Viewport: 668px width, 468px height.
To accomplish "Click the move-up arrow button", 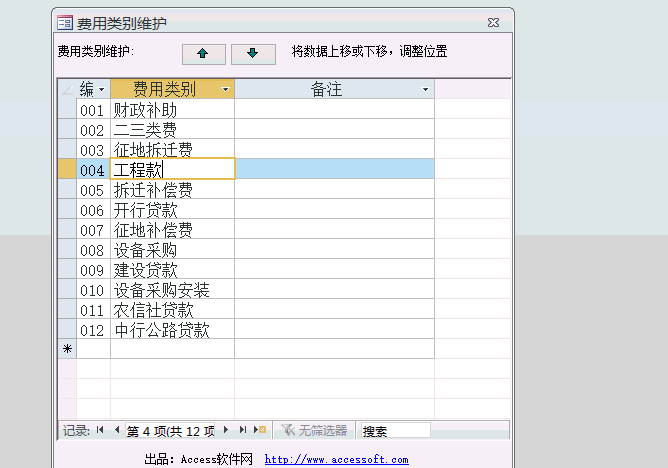I will 204,54.
